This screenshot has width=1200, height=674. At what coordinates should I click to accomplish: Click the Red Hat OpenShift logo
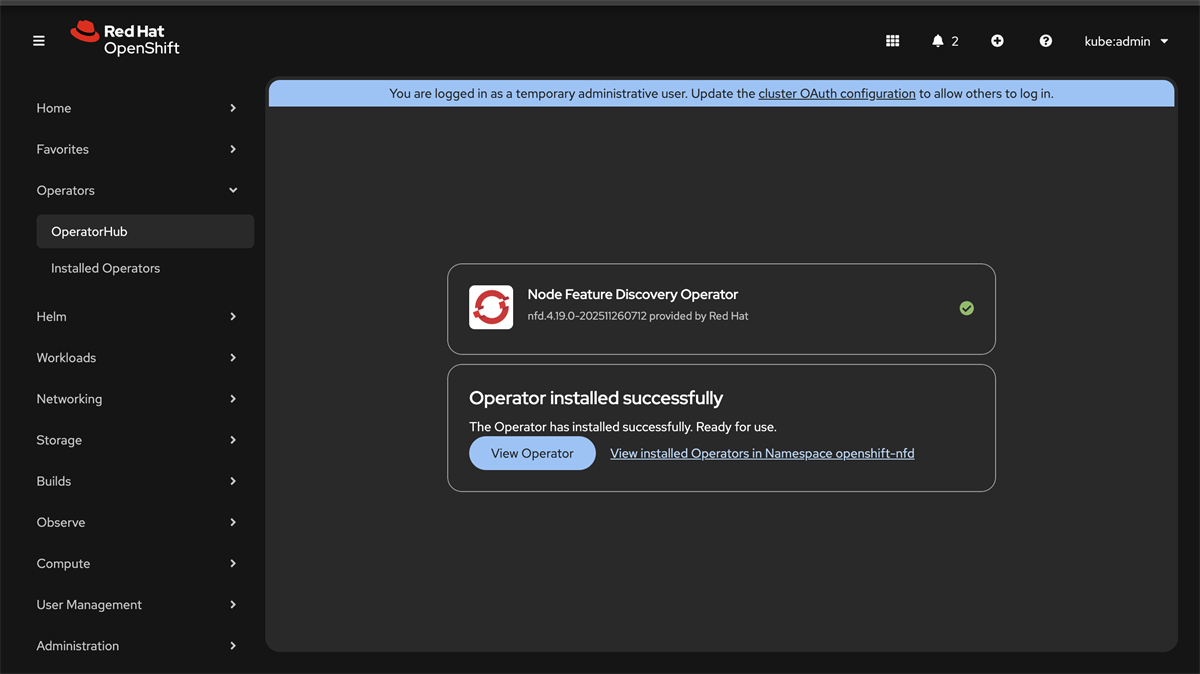click(125, 38)
